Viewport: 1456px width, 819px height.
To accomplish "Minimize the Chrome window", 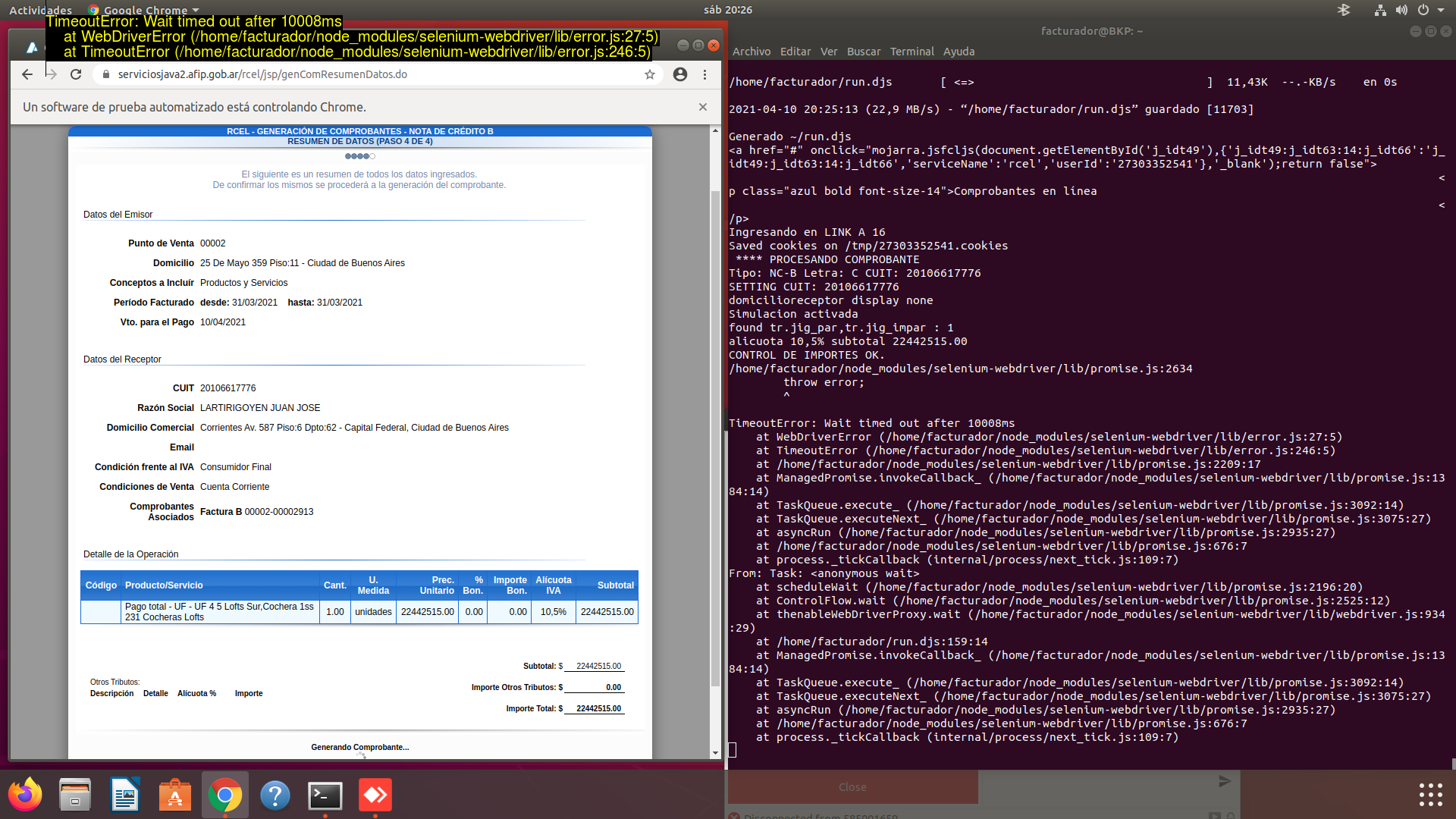I will (x=682, y=45).
